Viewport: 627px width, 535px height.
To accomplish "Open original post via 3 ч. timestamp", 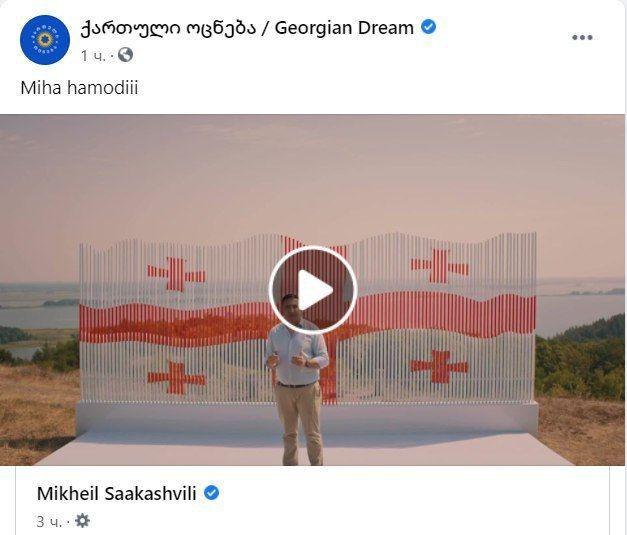I will (49, 521).
